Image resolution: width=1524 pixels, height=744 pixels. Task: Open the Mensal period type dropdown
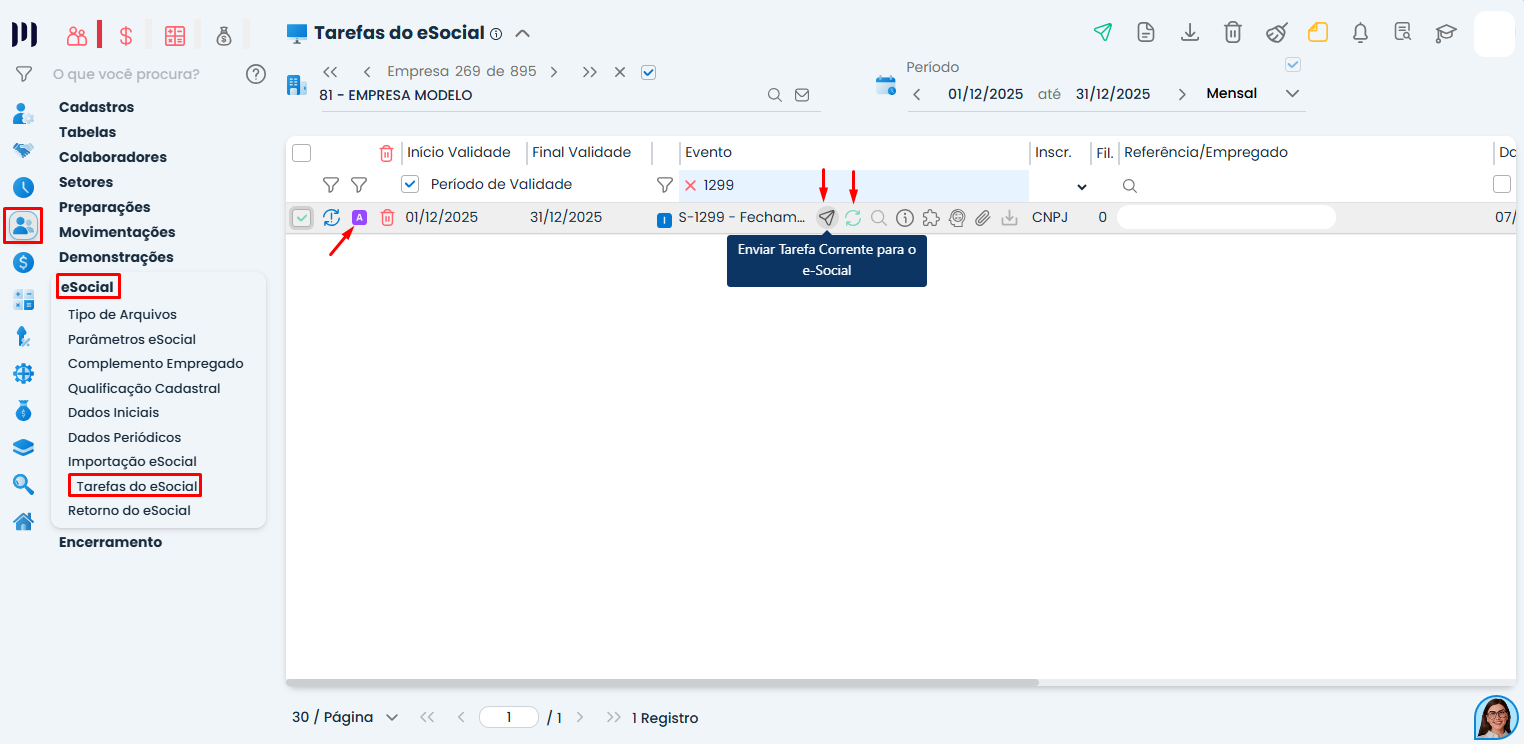[x=1254, y=94]
